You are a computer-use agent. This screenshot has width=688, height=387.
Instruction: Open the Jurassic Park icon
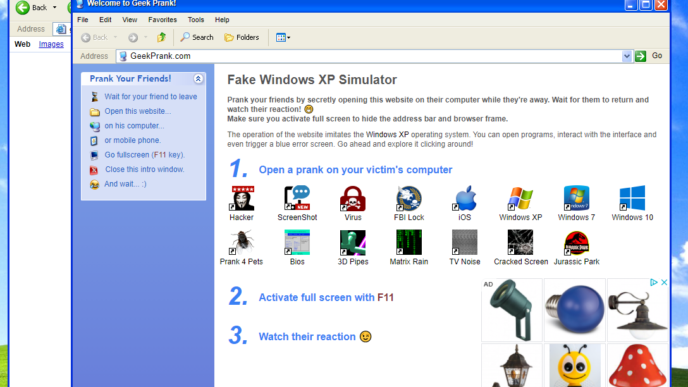pyautogui.click(x=576, y=242)
